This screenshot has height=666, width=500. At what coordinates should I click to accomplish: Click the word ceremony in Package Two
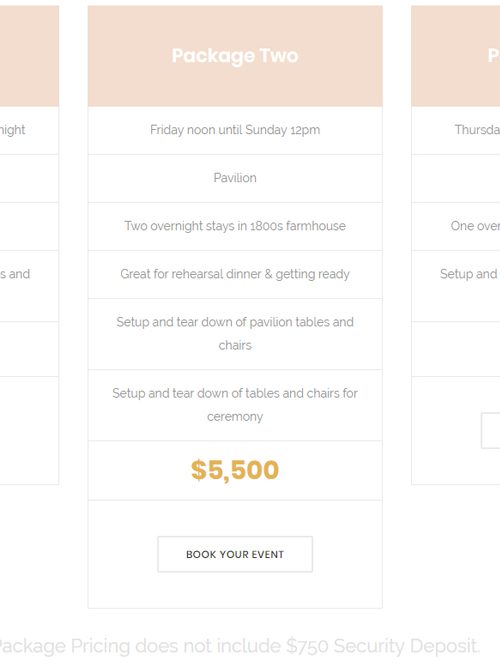(x=235, y=417)
